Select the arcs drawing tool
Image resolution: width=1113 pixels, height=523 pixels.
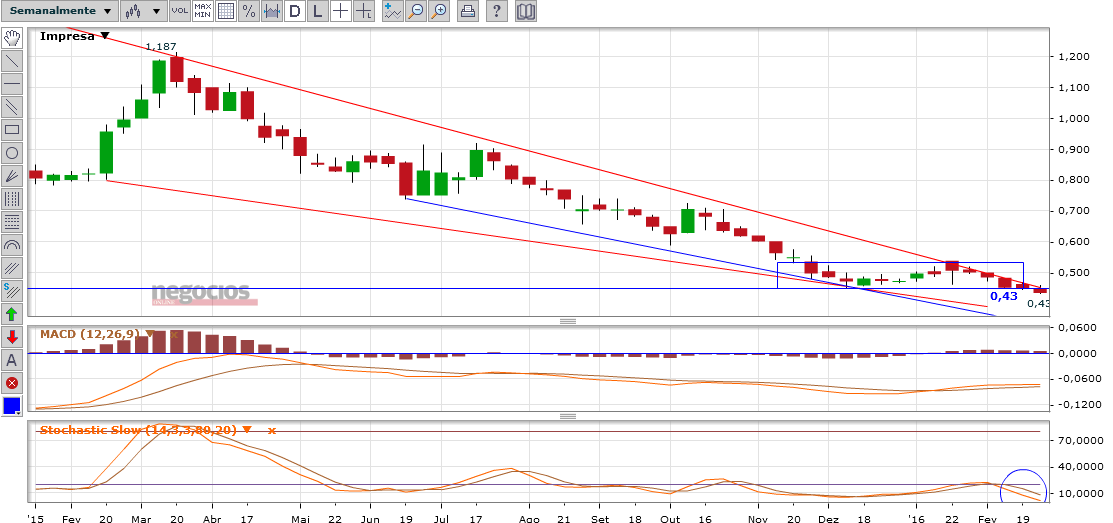(12, 245)
